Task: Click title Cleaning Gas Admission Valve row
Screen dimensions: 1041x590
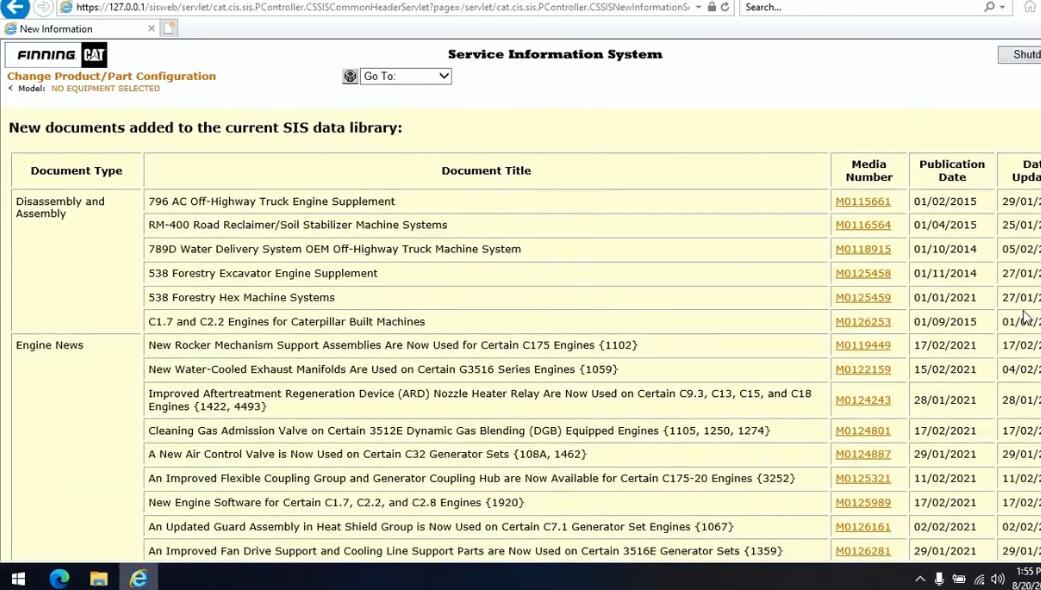Action: pyautogui.click(x=459, y=431)
